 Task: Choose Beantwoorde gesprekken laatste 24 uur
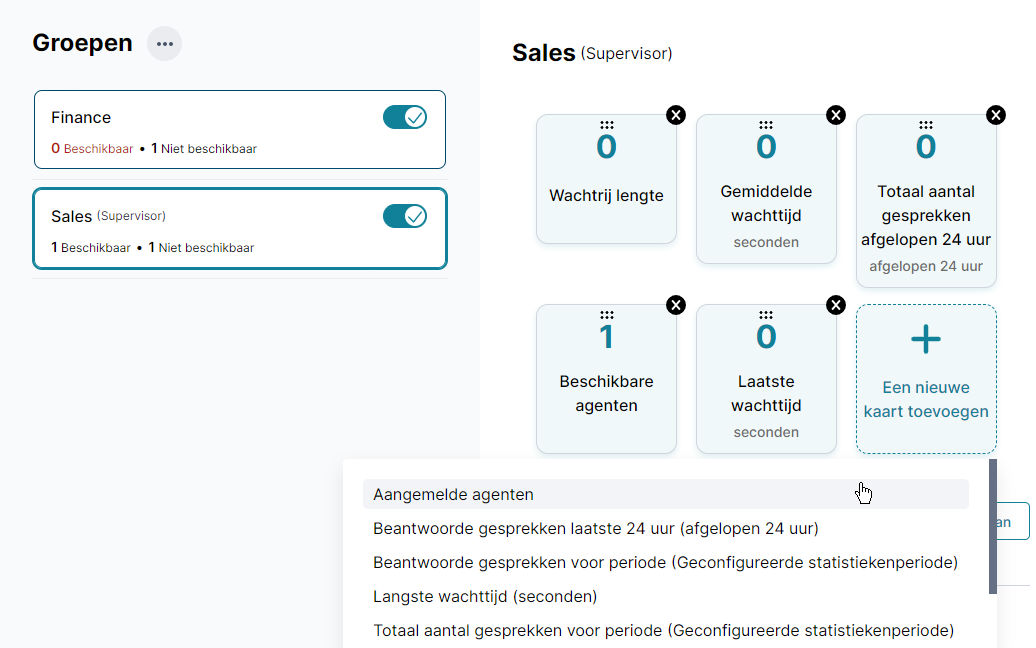[596, 528]
